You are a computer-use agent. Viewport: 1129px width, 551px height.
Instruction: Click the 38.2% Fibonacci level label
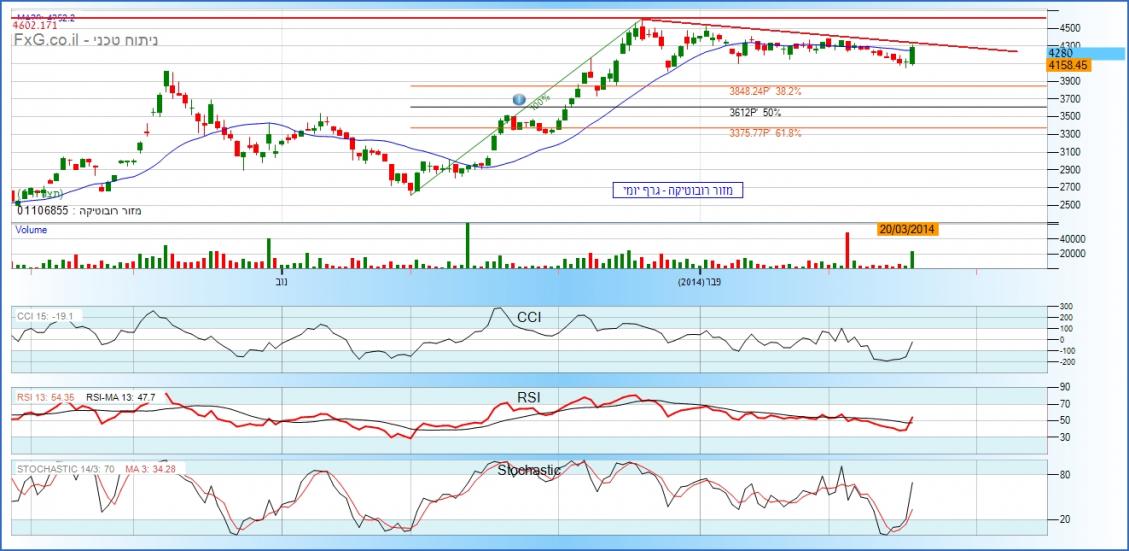[764, 91]
